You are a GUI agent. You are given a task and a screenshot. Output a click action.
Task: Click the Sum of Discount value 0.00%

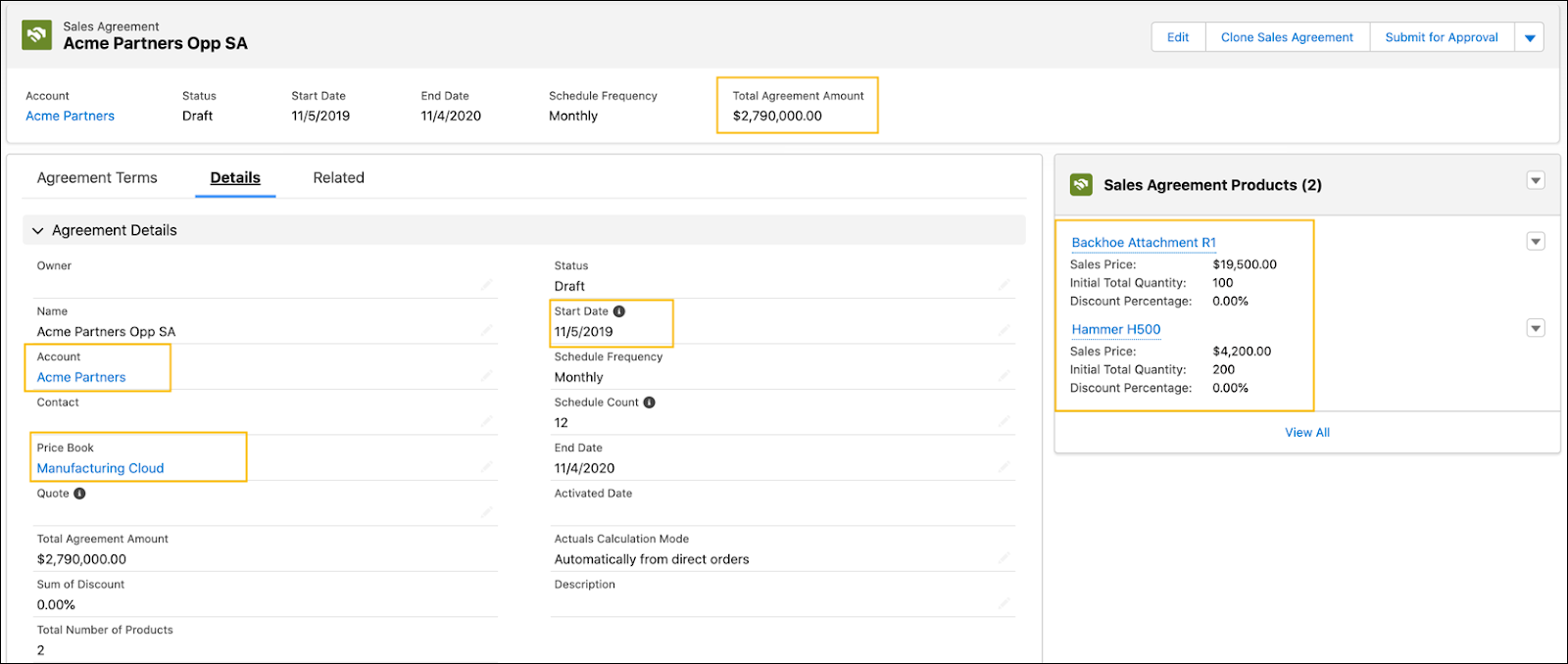(56, 605)
